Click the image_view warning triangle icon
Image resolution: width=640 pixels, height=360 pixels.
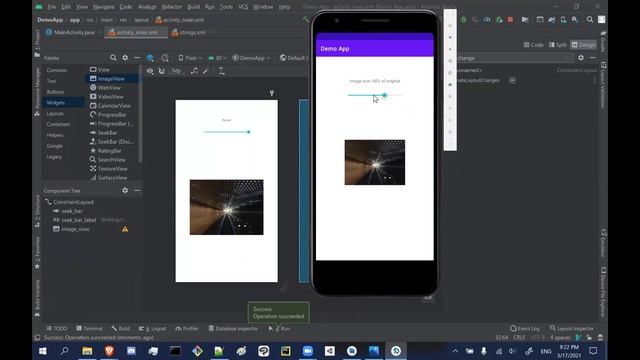point(125,229)
